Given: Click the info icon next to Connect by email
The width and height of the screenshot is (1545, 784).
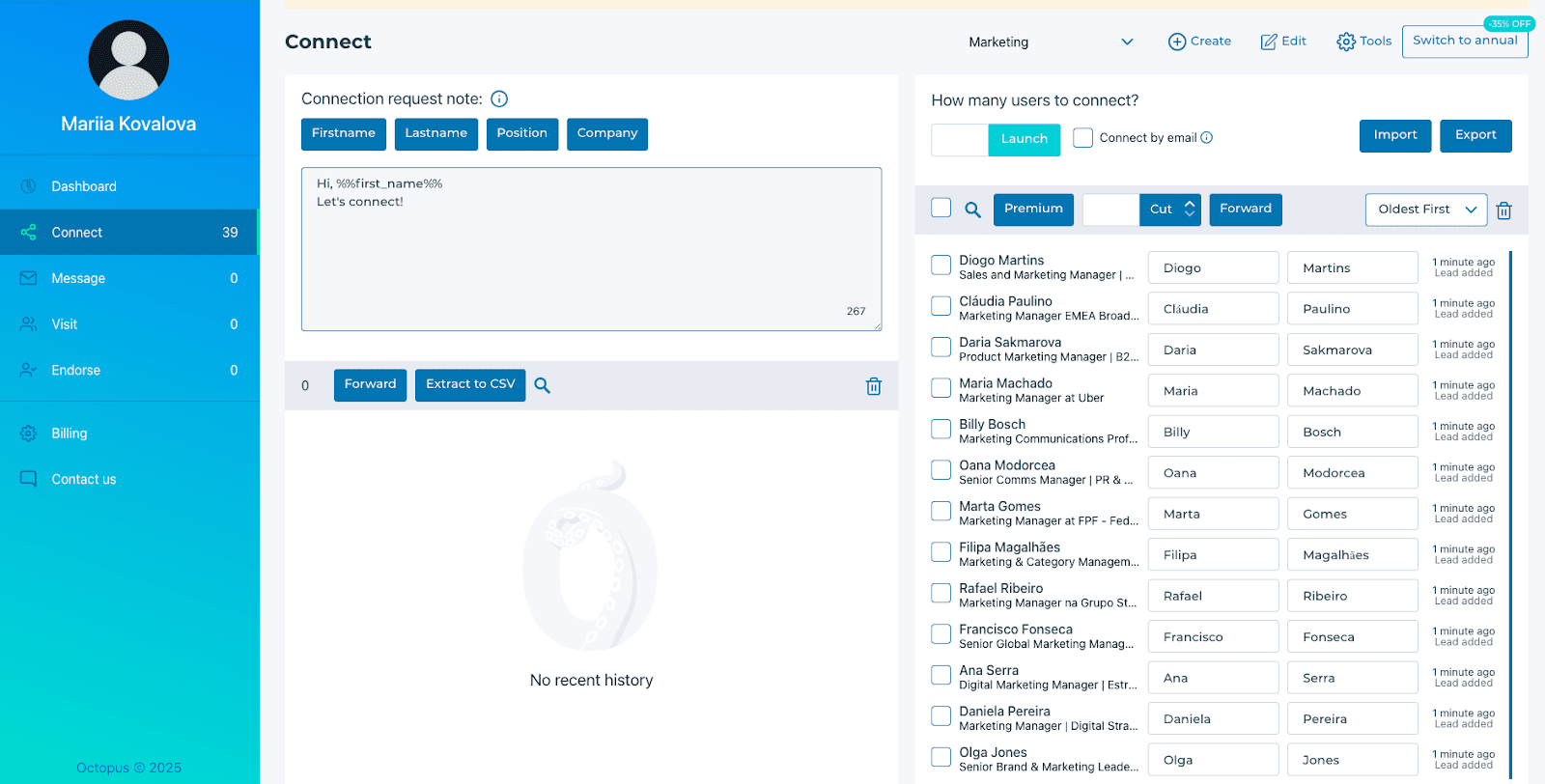Looking at the screenshot, I should (x=1207, y=138).
